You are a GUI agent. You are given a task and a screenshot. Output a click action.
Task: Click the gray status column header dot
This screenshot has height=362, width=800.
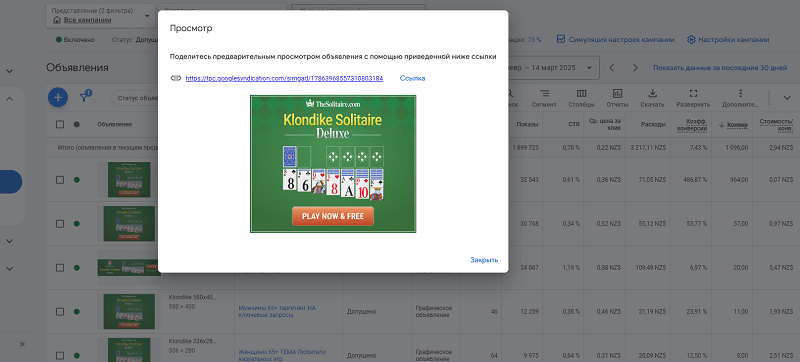tap(77, 124)
